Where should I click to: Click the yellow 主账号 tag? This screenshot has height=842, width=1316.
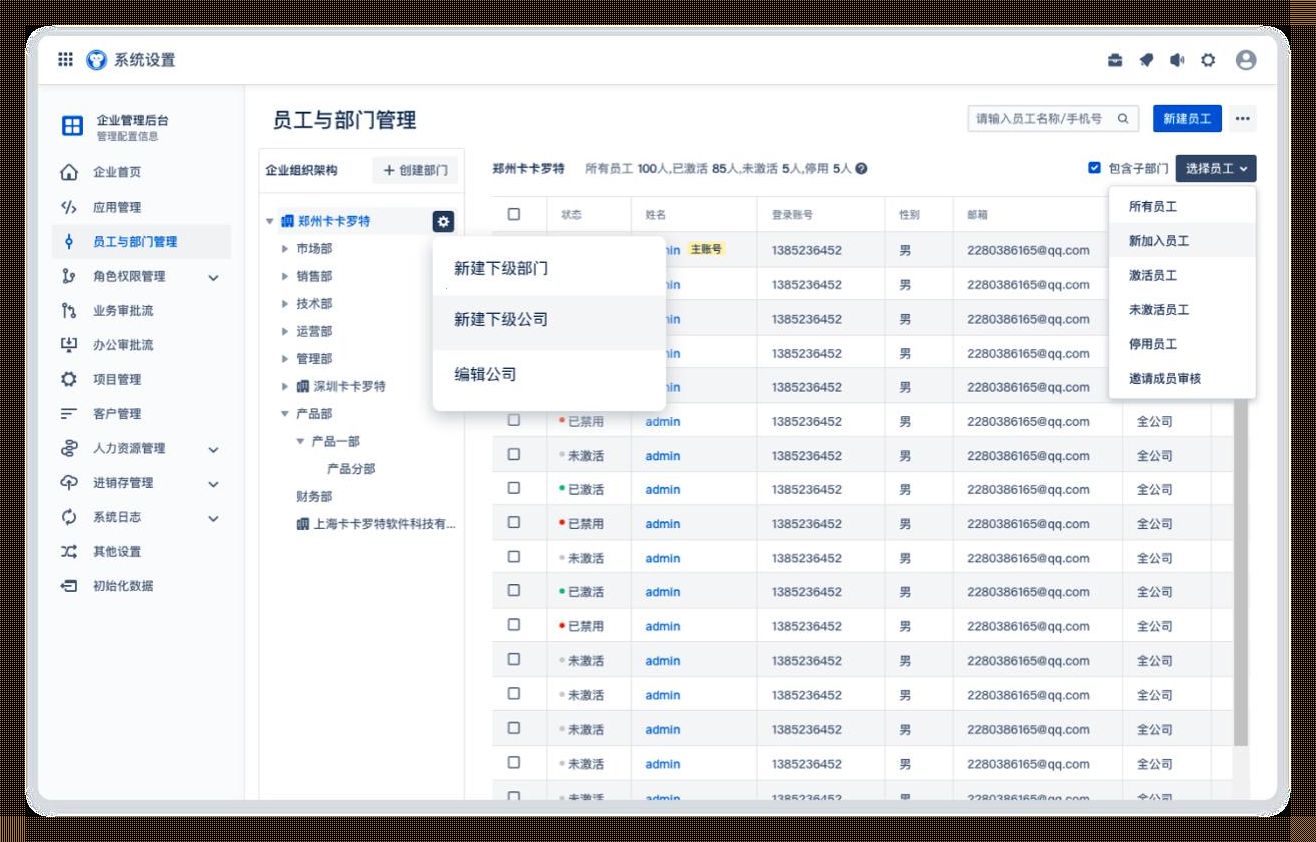click(707, 249)
